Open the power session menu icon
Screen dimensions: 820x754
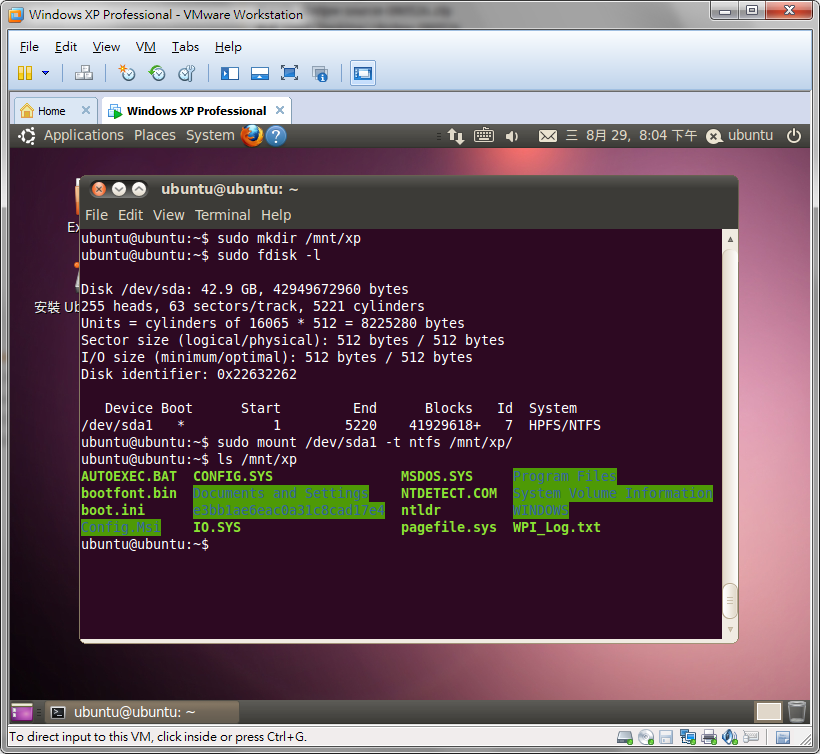point(794,136)
